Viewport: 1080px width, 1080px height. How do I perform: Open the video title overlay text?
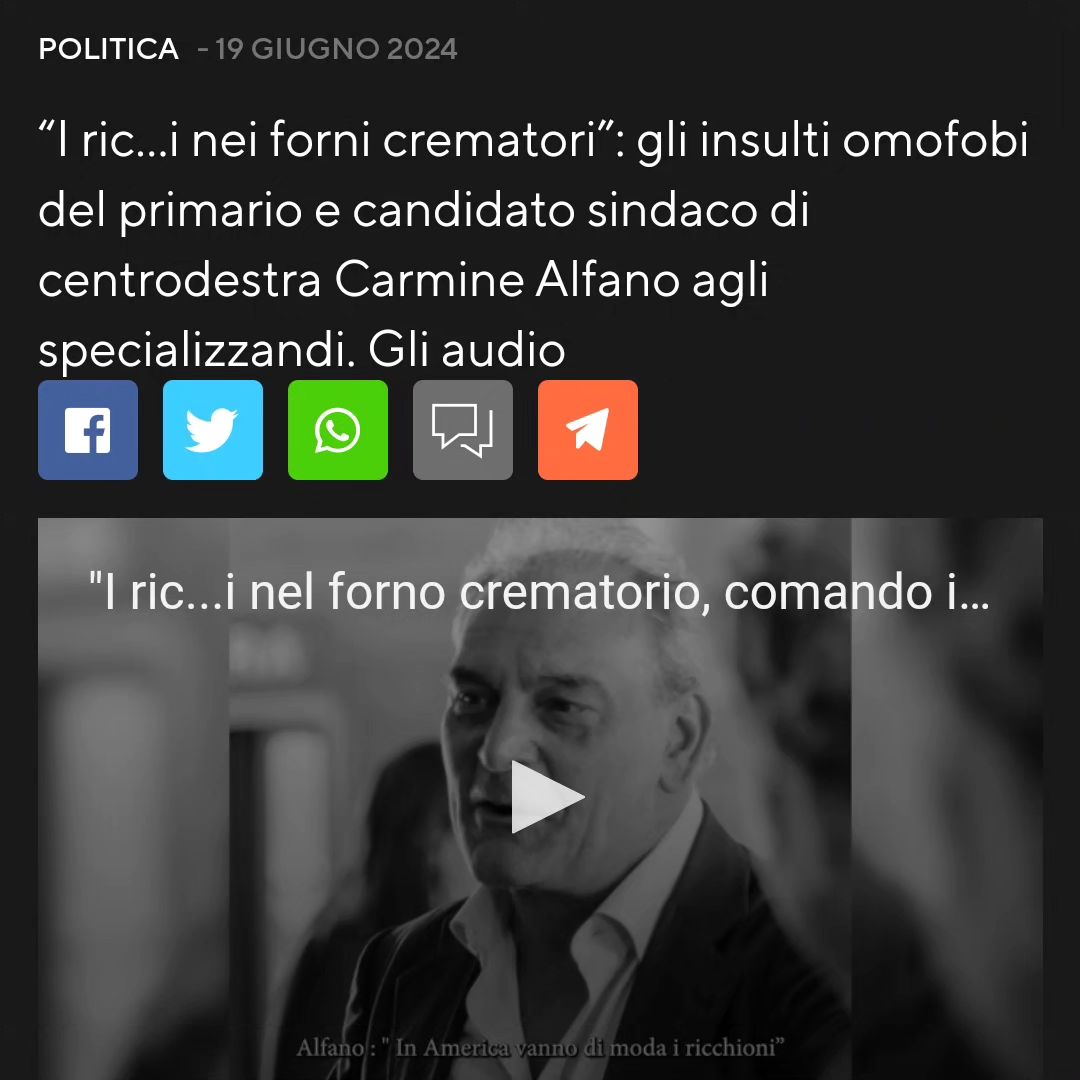click(x=539, y=592)
